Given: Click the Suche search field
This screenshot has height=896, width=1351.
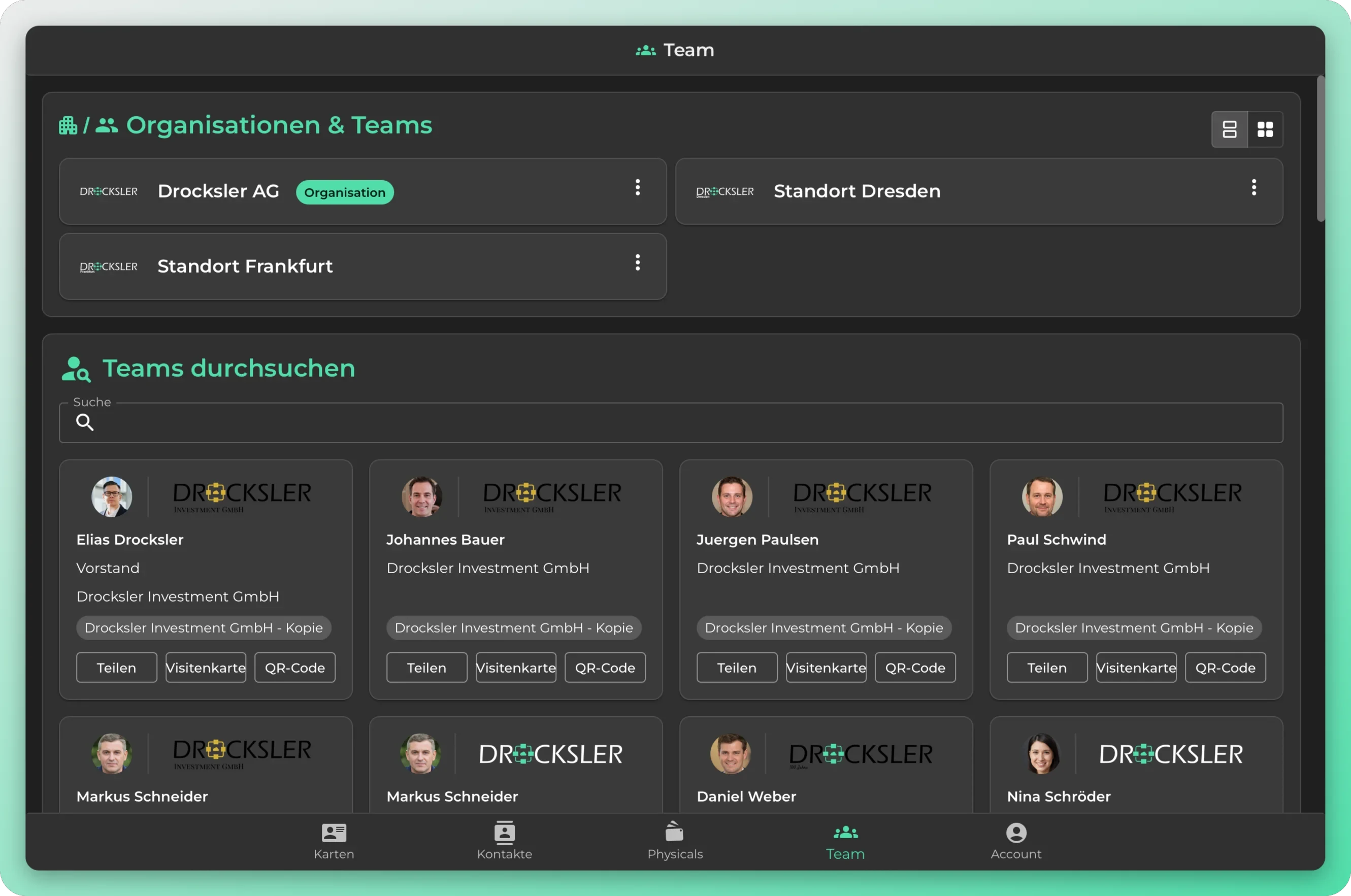Looking at the screenshot, I should 671,422.
